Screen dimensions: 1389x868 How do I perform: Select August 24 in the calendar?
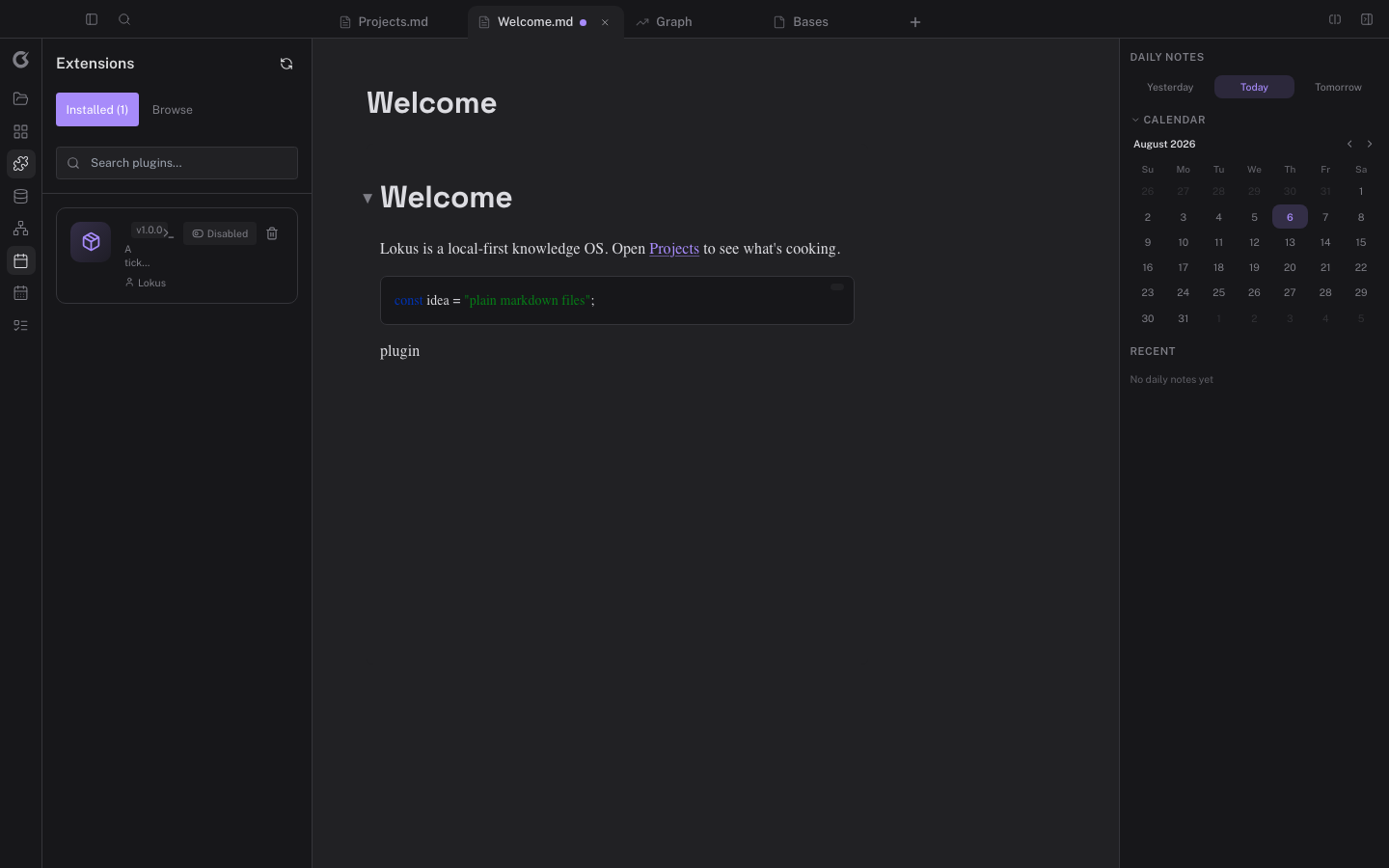[1184, 292]
